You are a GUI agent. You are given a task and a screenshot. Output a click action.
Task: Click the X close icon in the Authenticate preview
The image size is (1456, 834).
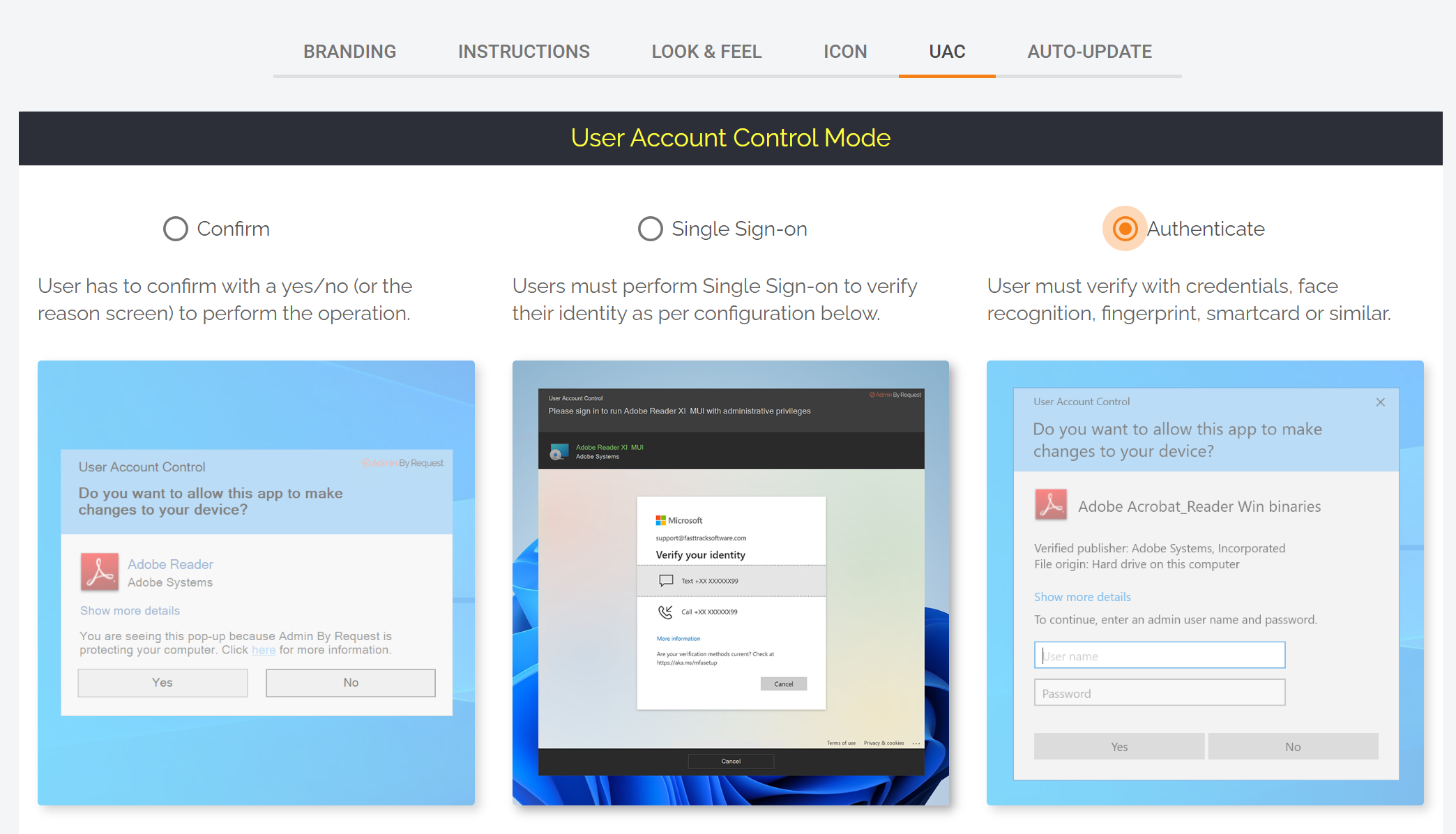[x=1380, y=402]
